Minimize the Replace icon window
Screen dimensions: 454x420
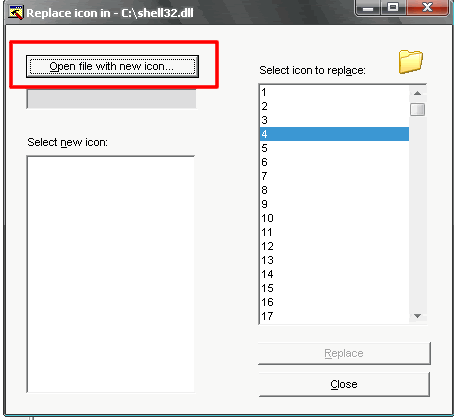tap(368, 7)
